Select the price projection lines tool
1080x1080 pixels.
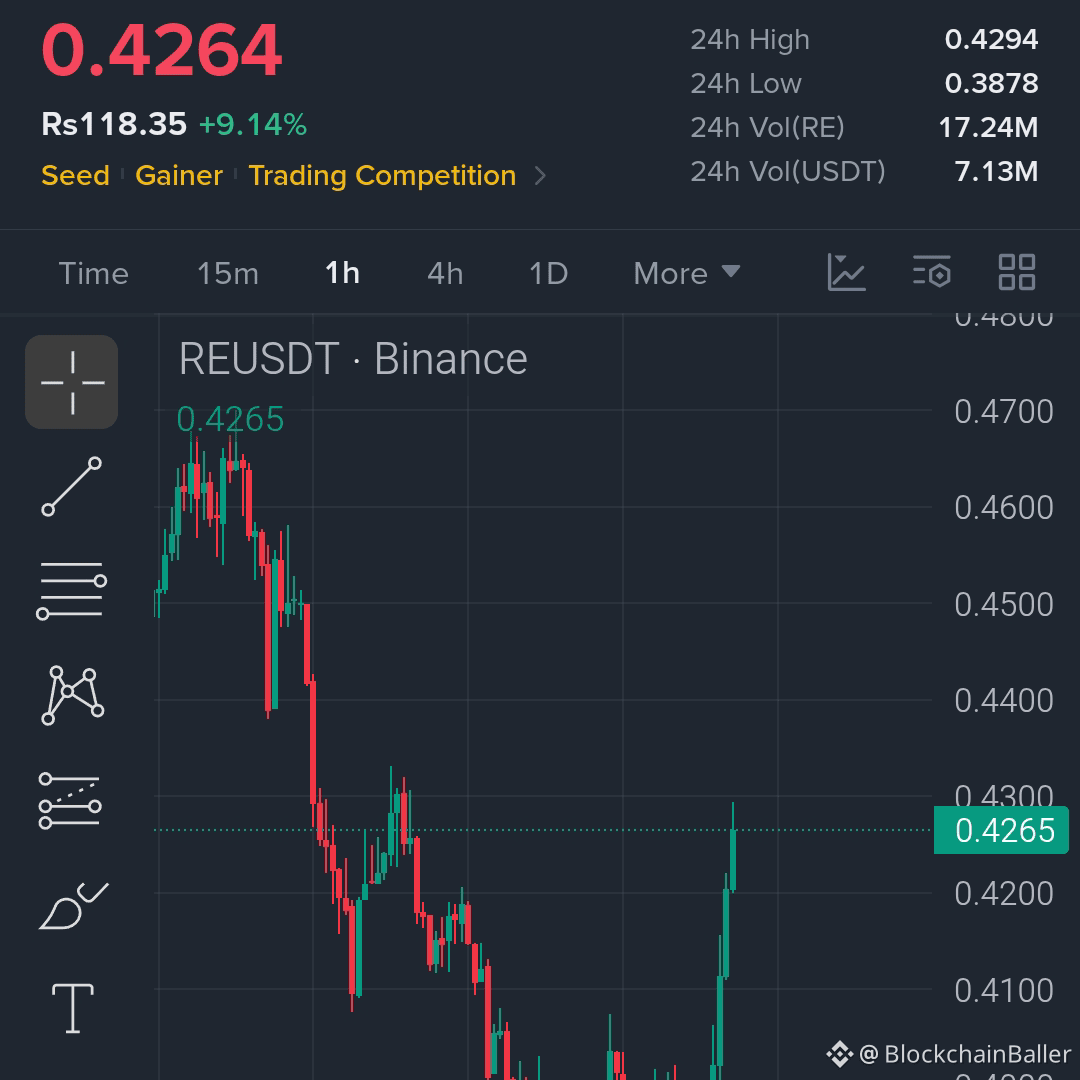click(70, 800)
